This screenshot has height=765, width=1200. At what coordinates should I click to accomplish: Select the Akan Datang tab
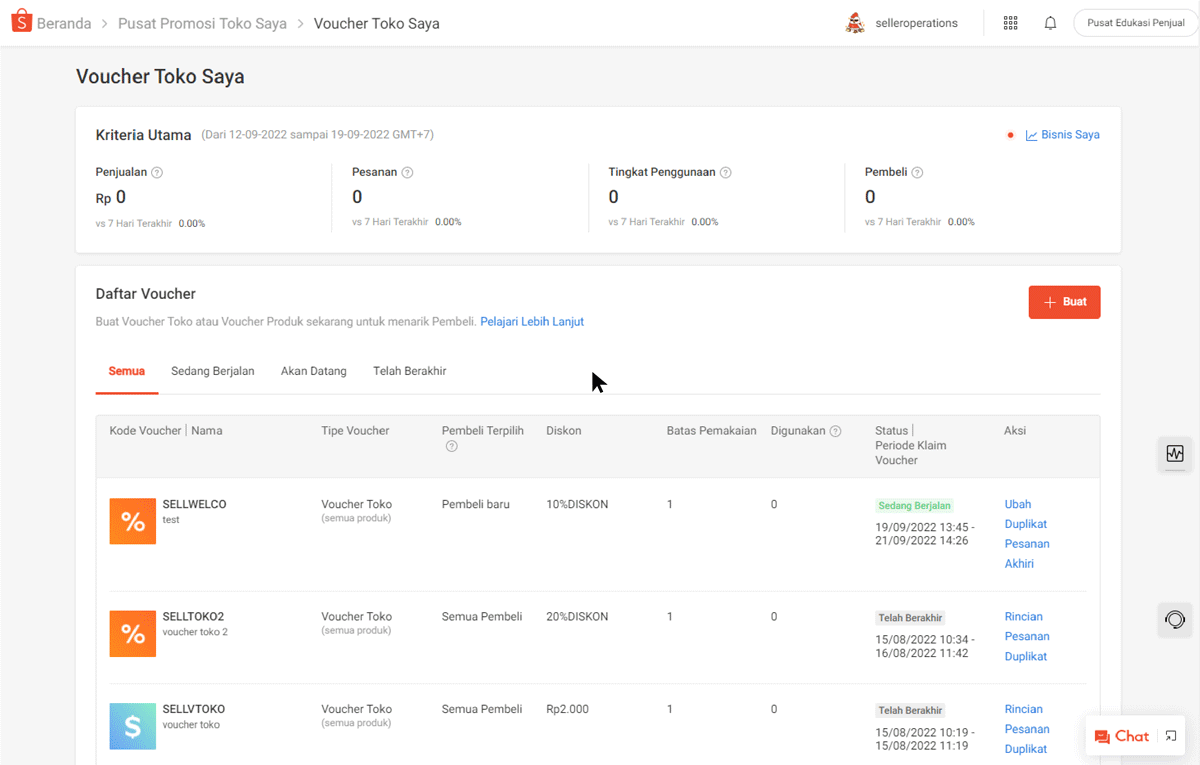click(x=313, y=371)
